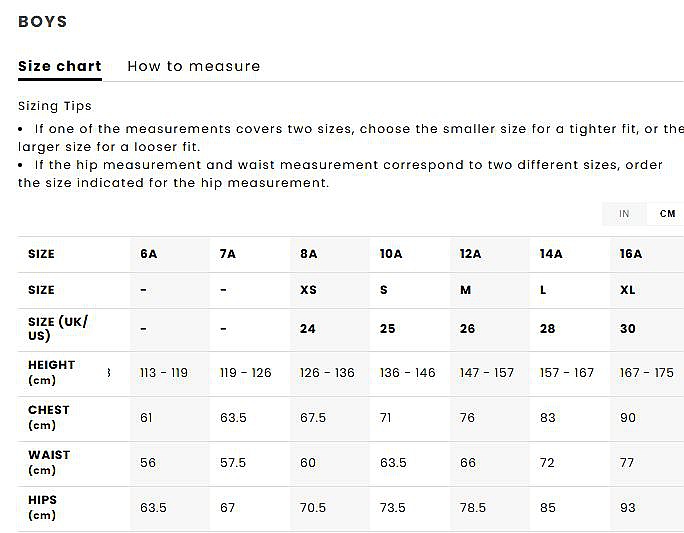Viewport: 684px width, 533px height.
Task: Click the CHEST (cm) row label
Action: 49,417
